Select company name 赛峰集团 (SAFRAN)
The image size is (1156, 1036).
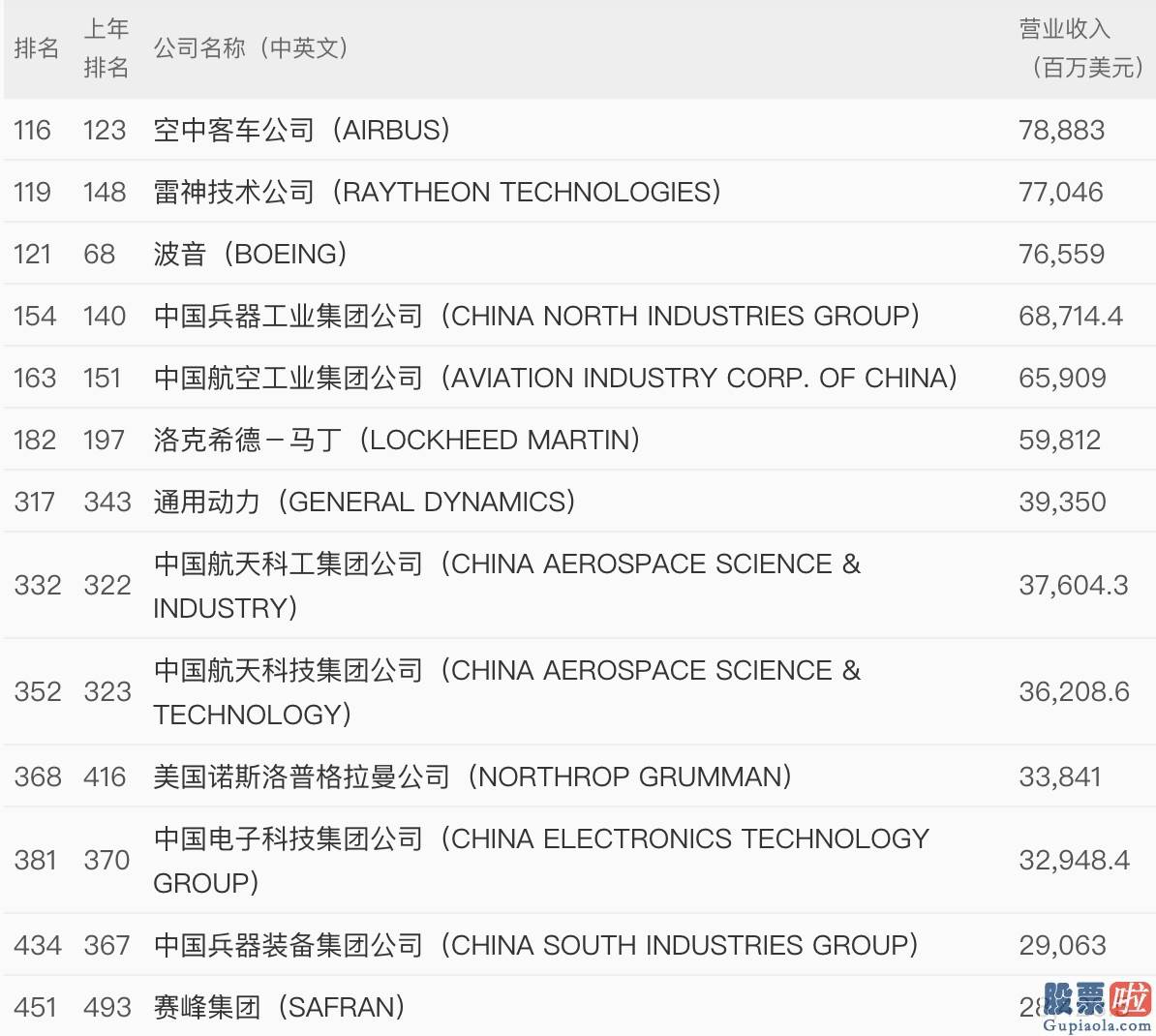[280, 1007]
